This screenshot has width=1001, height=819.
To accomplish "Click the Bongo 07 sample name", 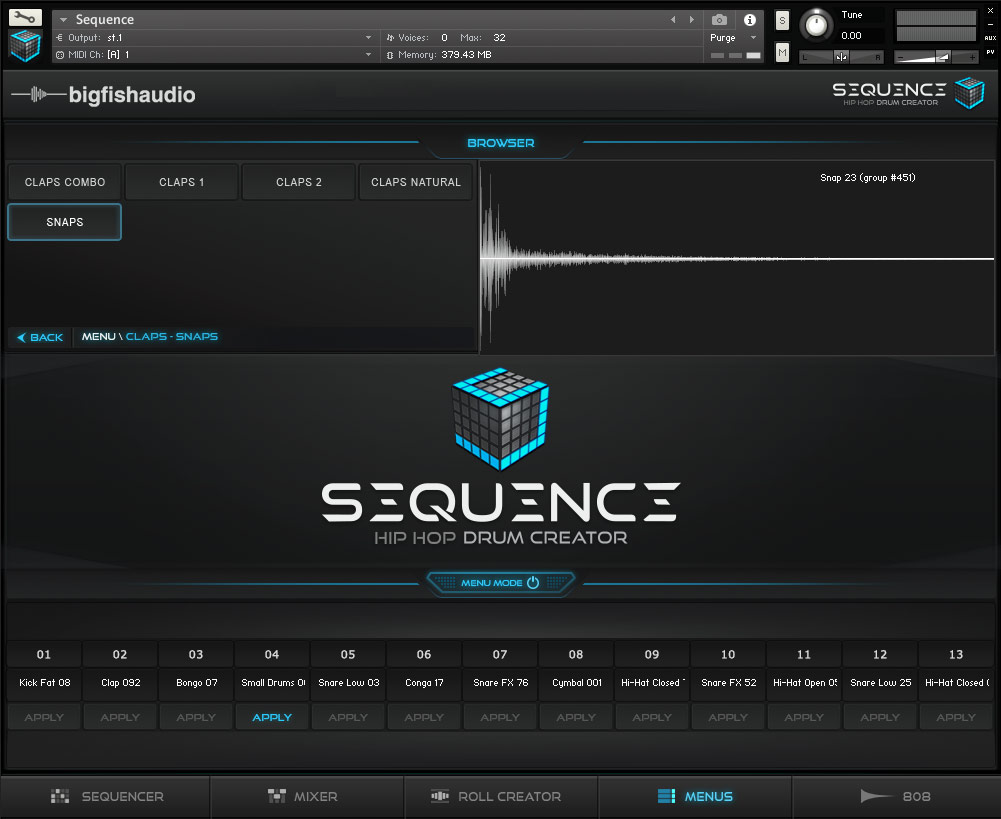I will (x=197, y=682).
